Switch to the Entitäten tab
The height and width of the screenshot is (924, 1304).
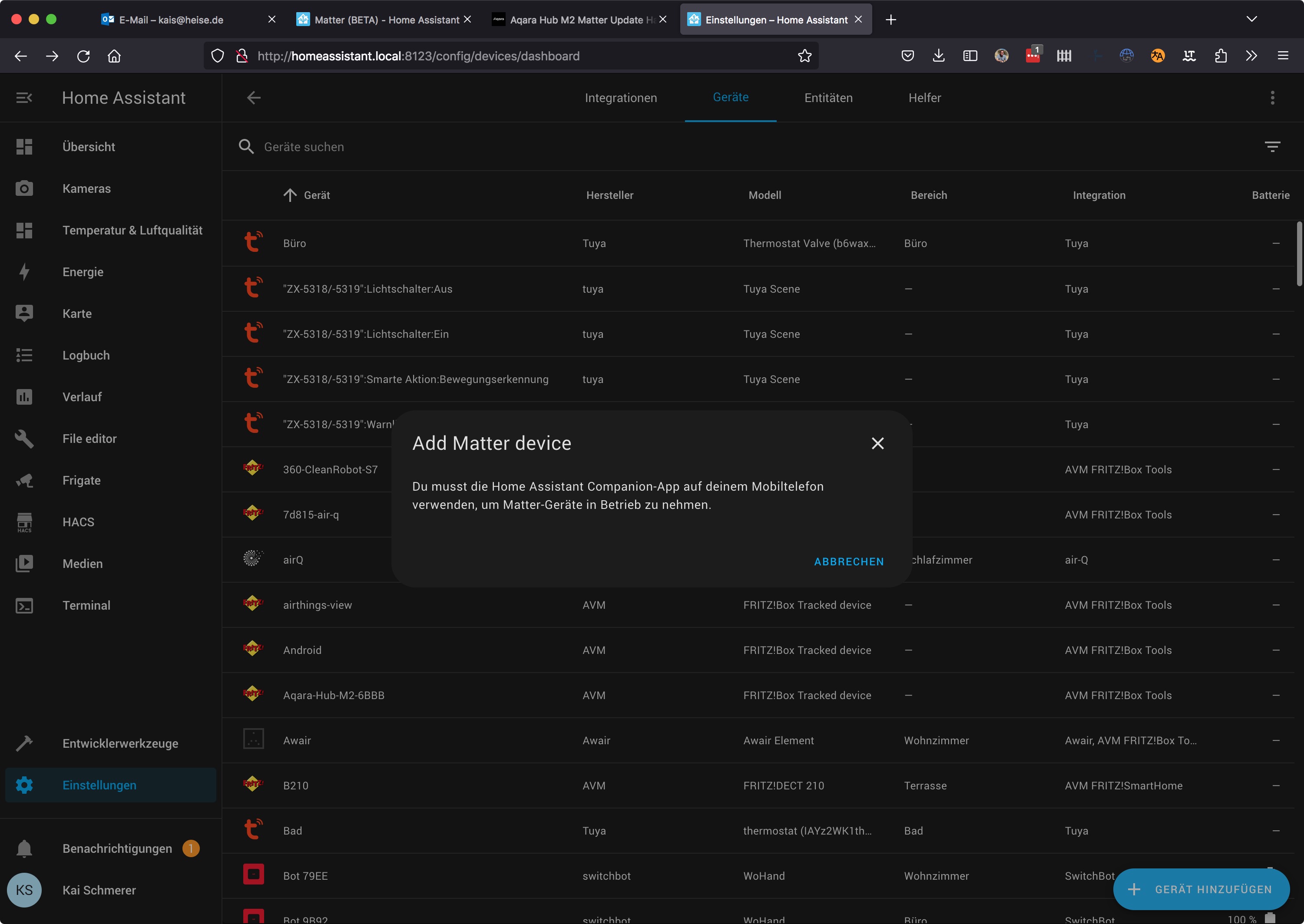(x=828, y=98)
